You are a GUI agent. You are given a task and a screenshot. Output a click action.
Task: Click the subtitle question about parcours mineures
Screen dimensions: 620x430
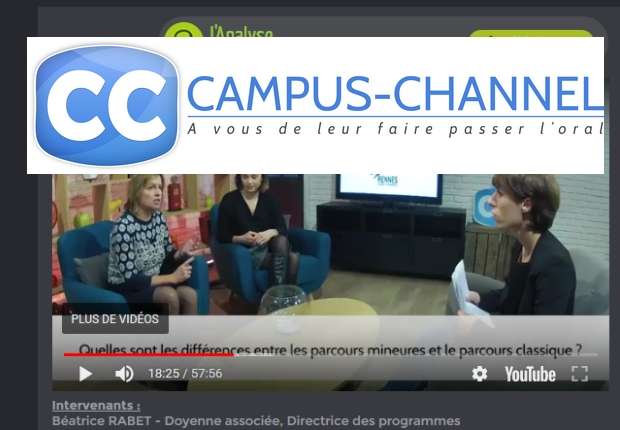click(x=330, y=350)
